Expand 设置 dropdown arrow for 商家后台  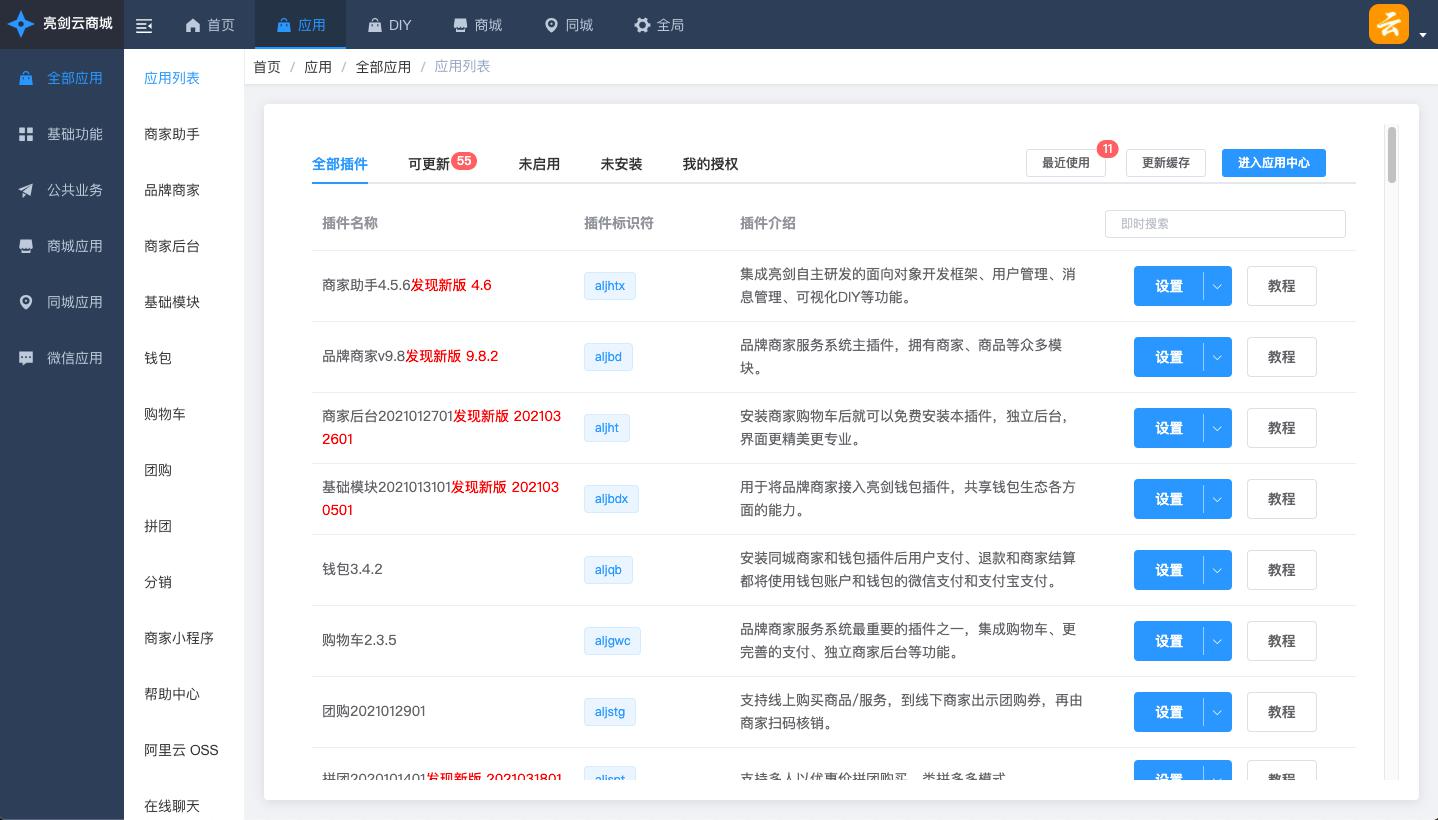tap(1217, 428)
